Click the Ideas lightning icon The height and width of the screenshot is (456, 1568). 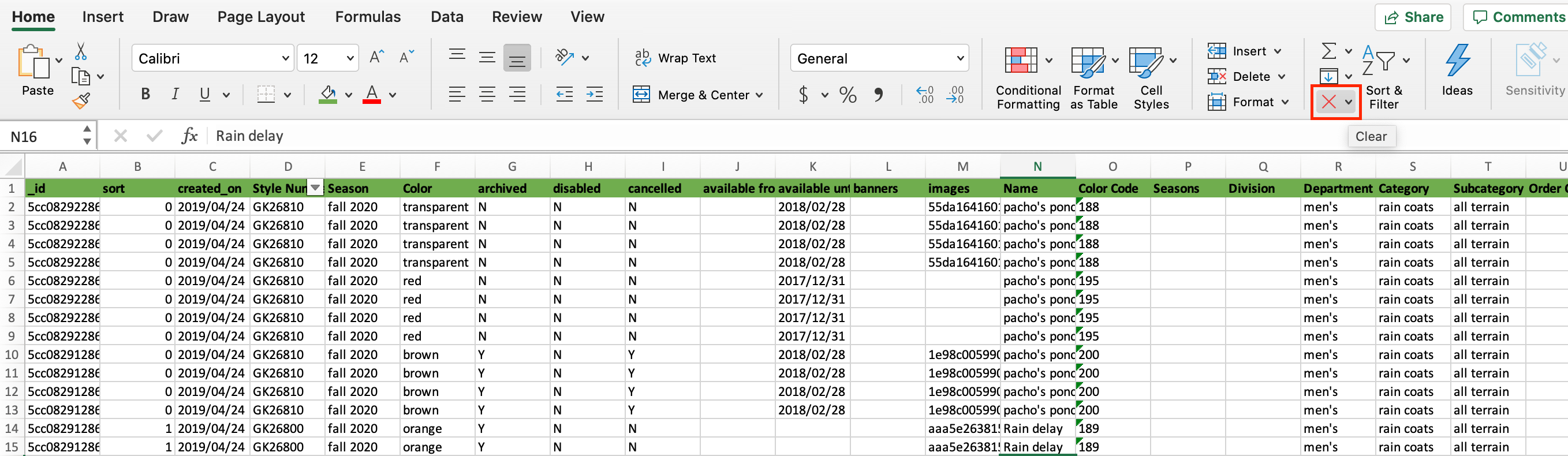pos(1457,60)
